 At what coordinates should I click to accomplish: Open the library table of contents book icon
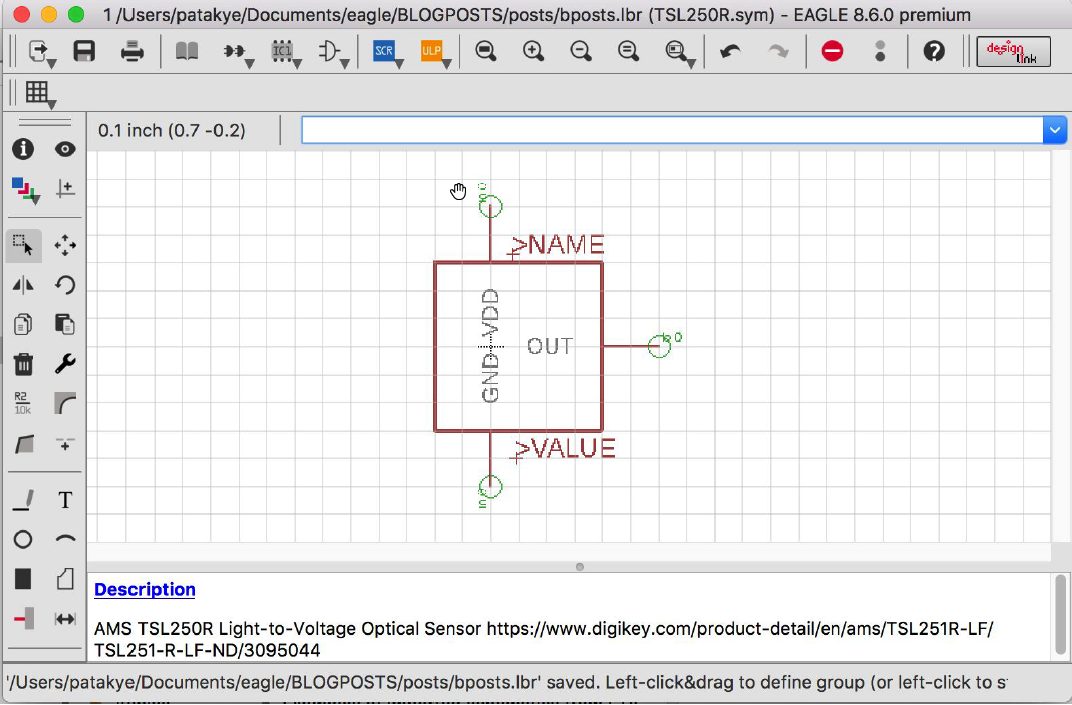186,51
